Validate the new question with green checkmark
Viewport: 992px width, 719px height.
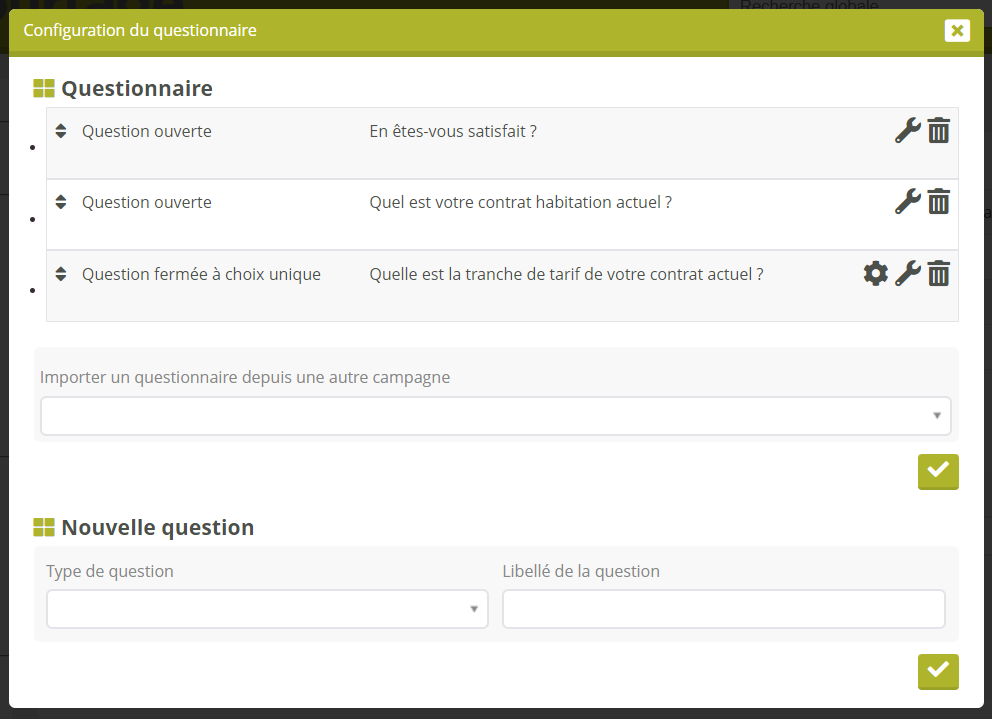[937, 671]
